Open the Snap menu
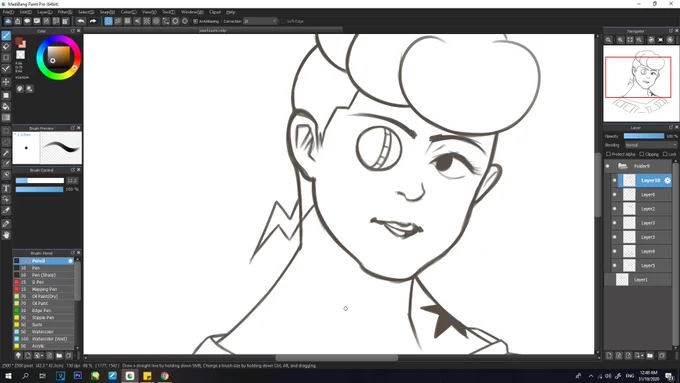The image size is (680, 383). [107, 12]
